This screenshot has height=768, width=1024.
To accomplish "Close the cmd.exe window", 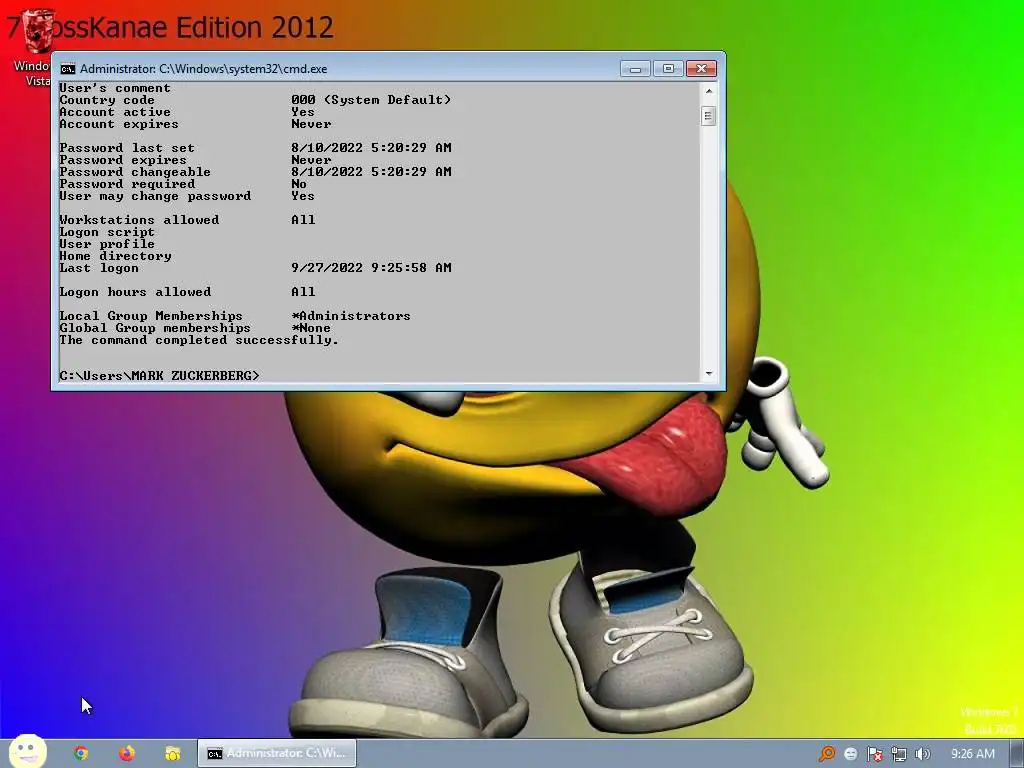I will [x=701, y=69].
